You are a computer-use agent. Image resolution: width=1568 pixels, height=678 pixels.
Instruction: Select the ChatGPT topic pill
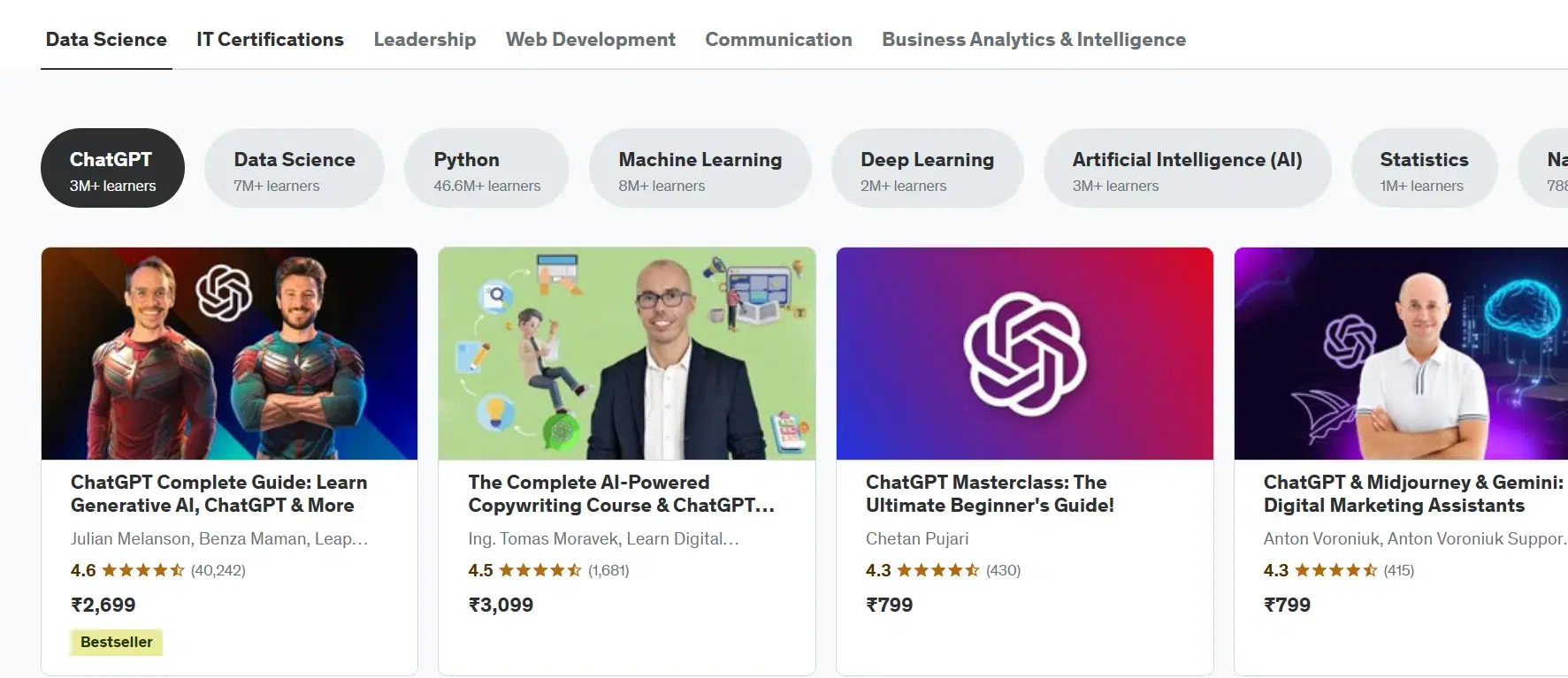point(112,168)
